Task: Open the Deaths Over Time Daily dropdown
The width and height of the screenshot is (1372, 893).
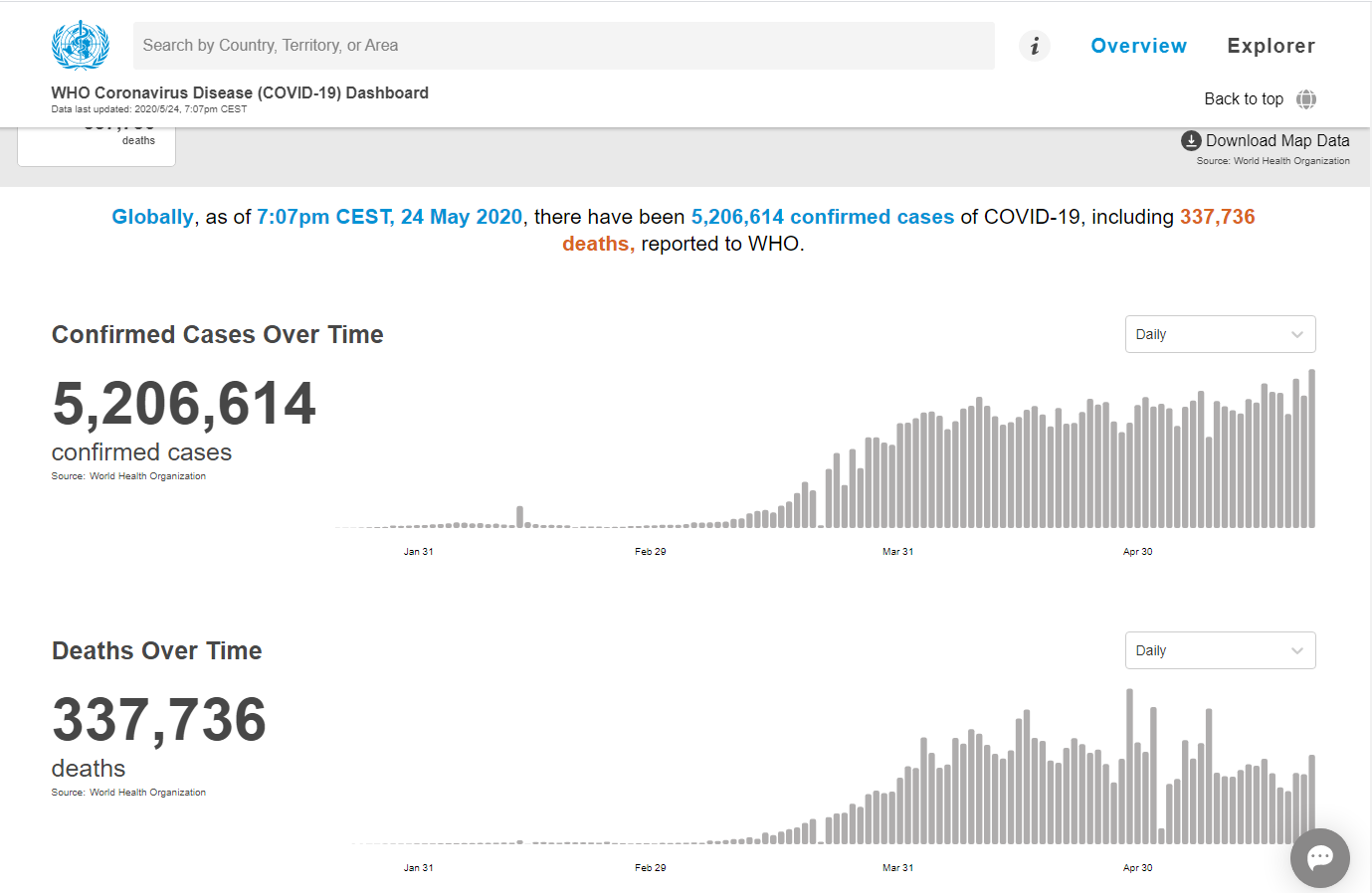Action: point(1220,650)
